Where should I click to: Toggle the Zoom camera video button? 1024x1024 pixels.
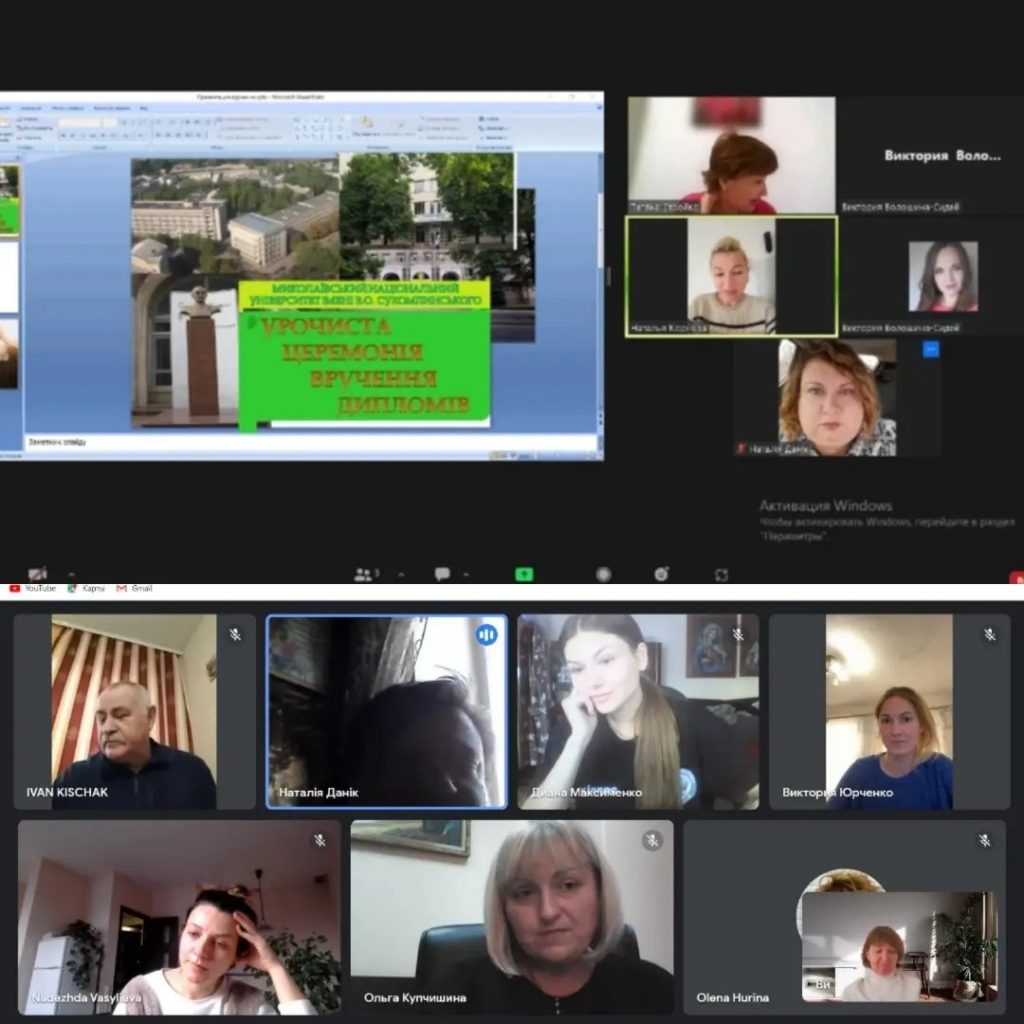click(38, 574)
